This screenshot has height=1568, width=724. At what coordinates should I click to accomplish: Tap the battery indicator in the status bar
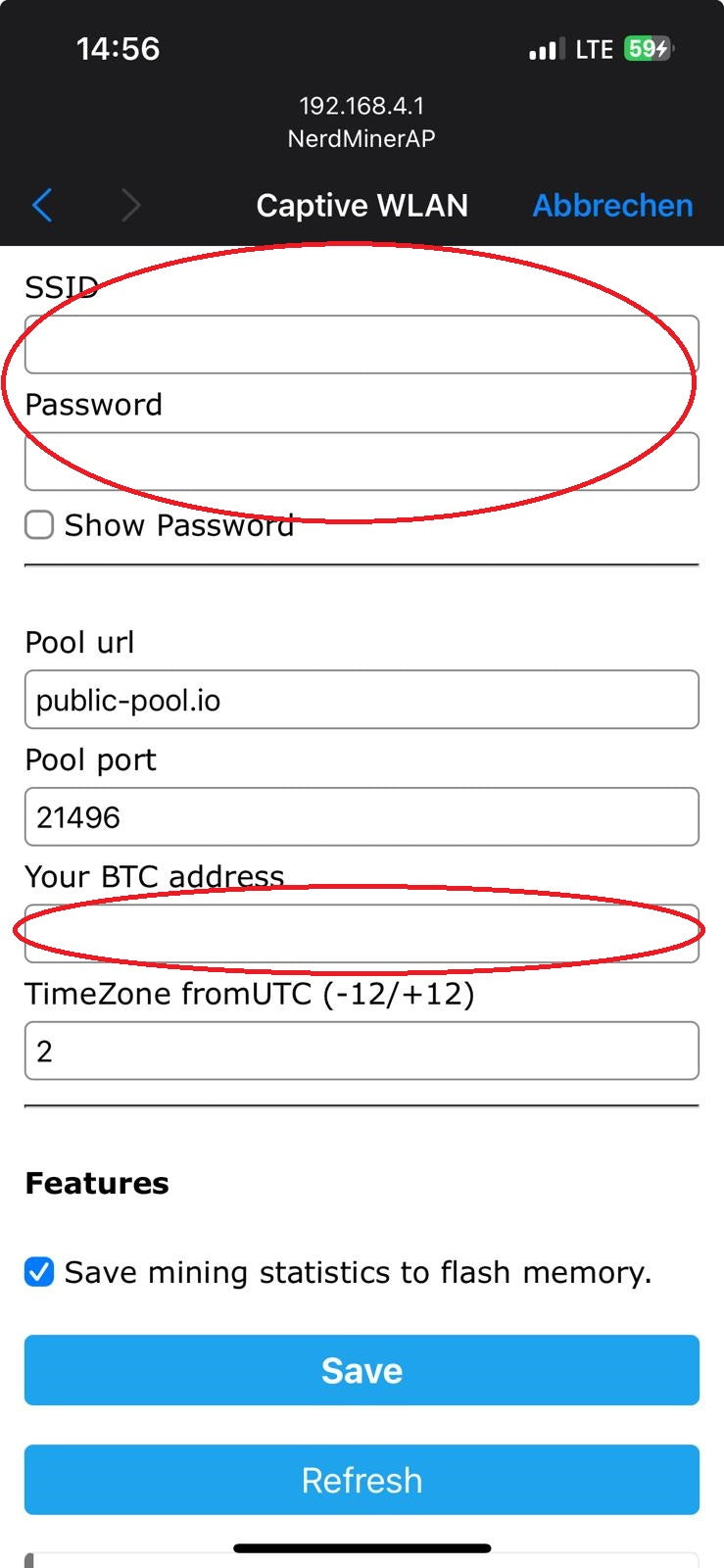[x=649, y=49]
